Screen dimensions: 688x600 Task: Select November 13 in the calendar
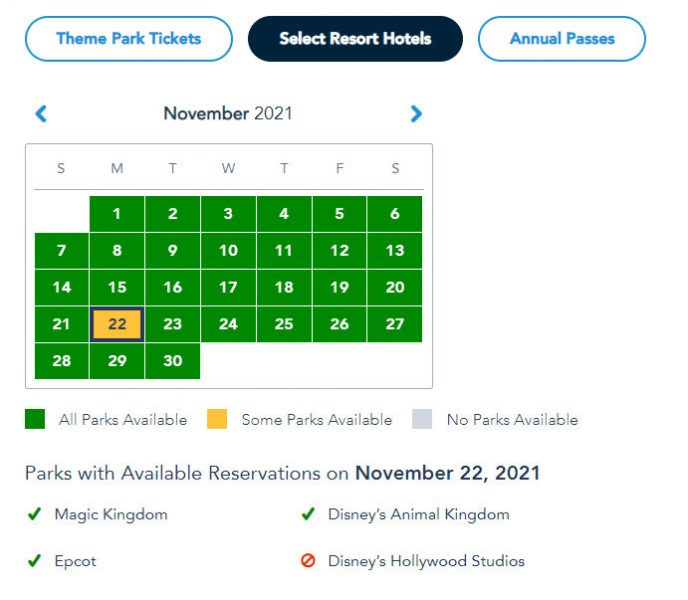click(x=395, y=250)
